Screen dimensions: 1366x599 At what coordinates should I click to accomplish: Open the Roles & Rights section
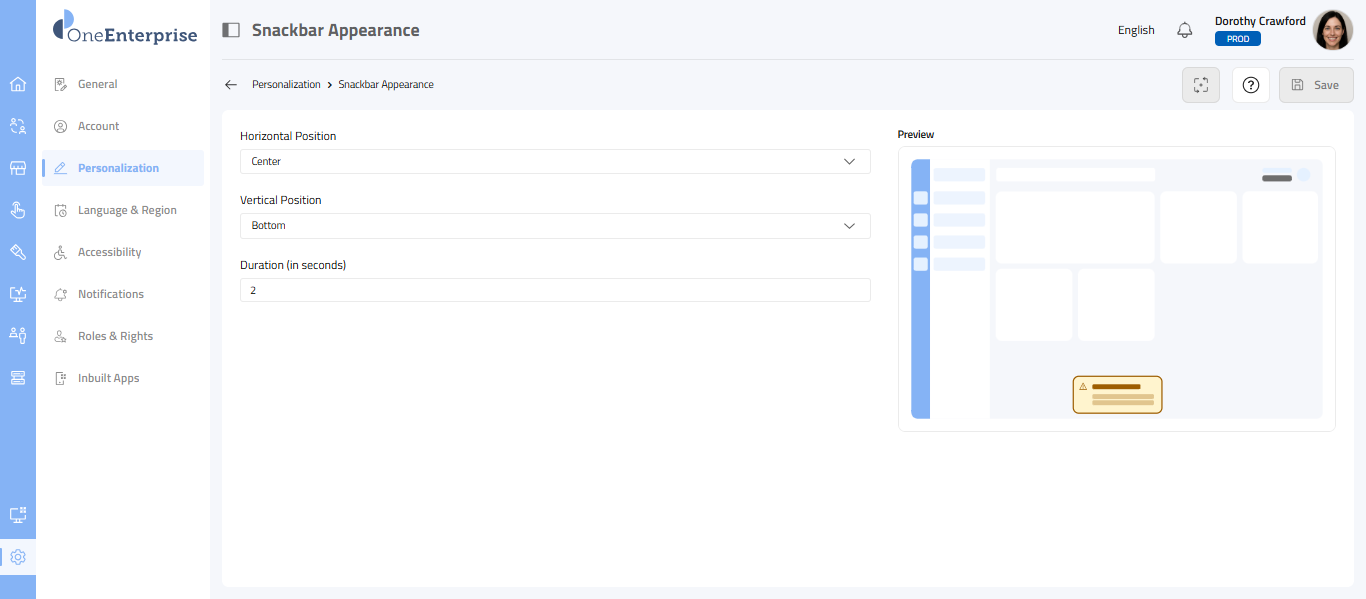pyautogui.click(x=115, y=336)
